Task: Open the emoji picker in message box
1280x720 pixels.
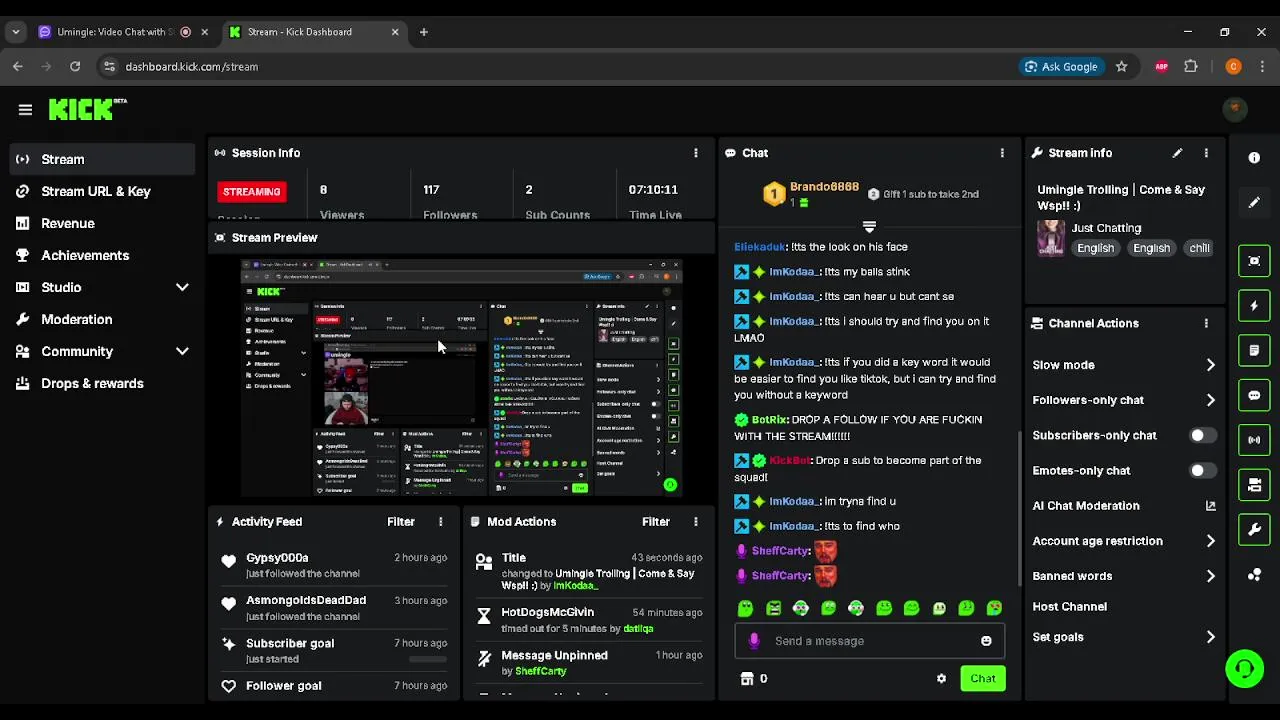Action: pyautogui.click(x=986, y=641)
